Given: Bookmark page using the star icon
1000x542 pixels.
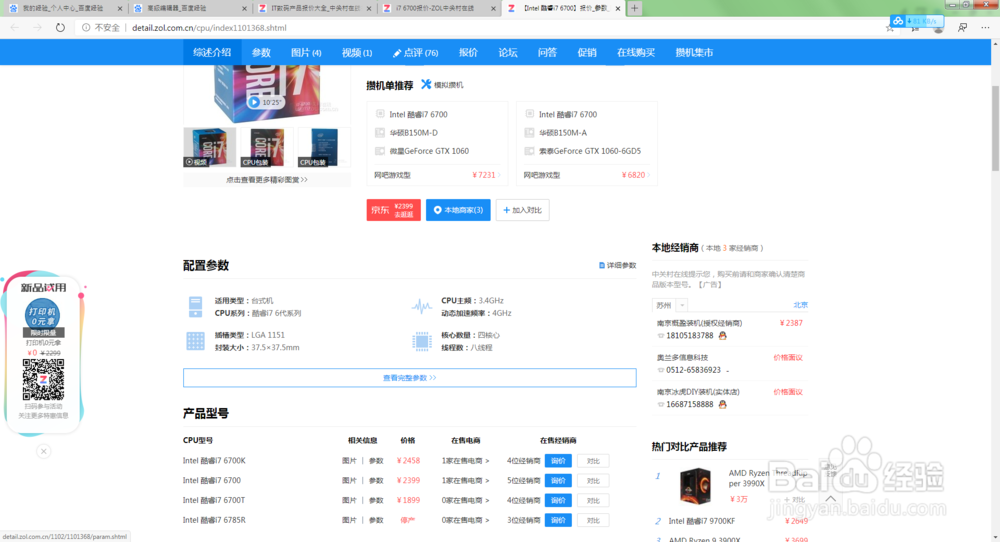Looking at the screenshot, I should point(890,28).
